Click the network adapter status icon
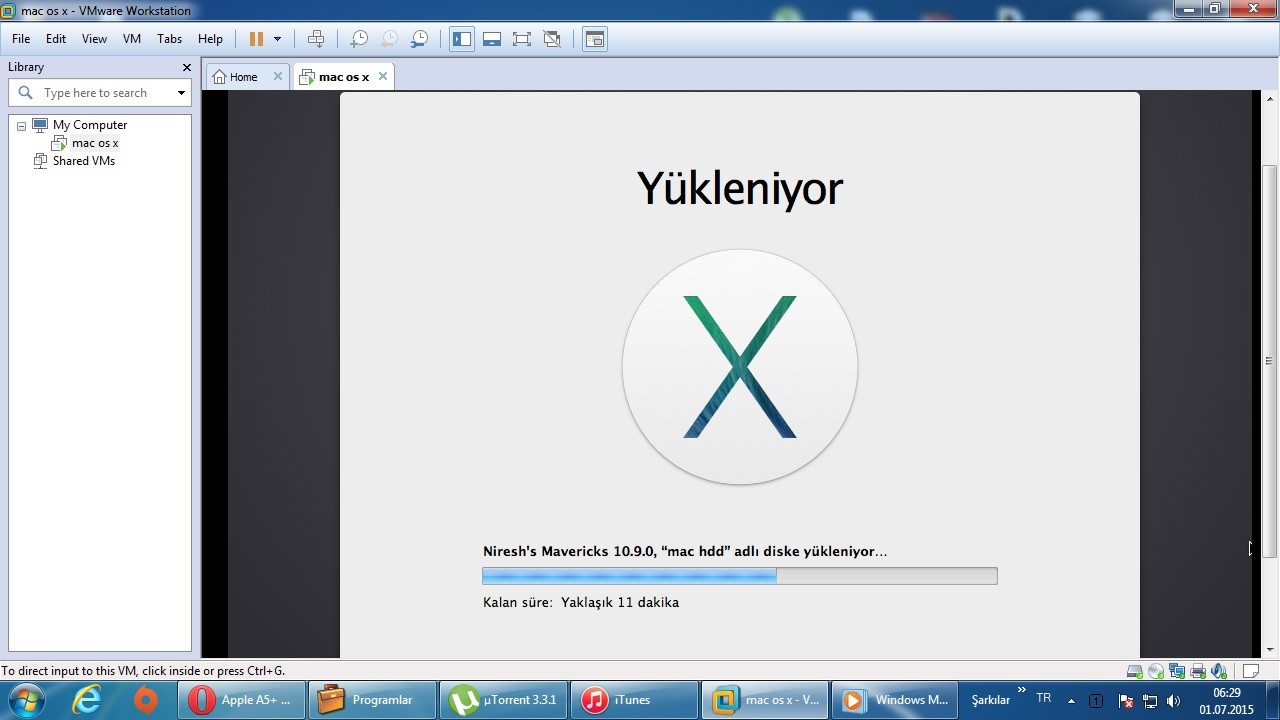The image size is (1280, 720). coord(1176,671)
